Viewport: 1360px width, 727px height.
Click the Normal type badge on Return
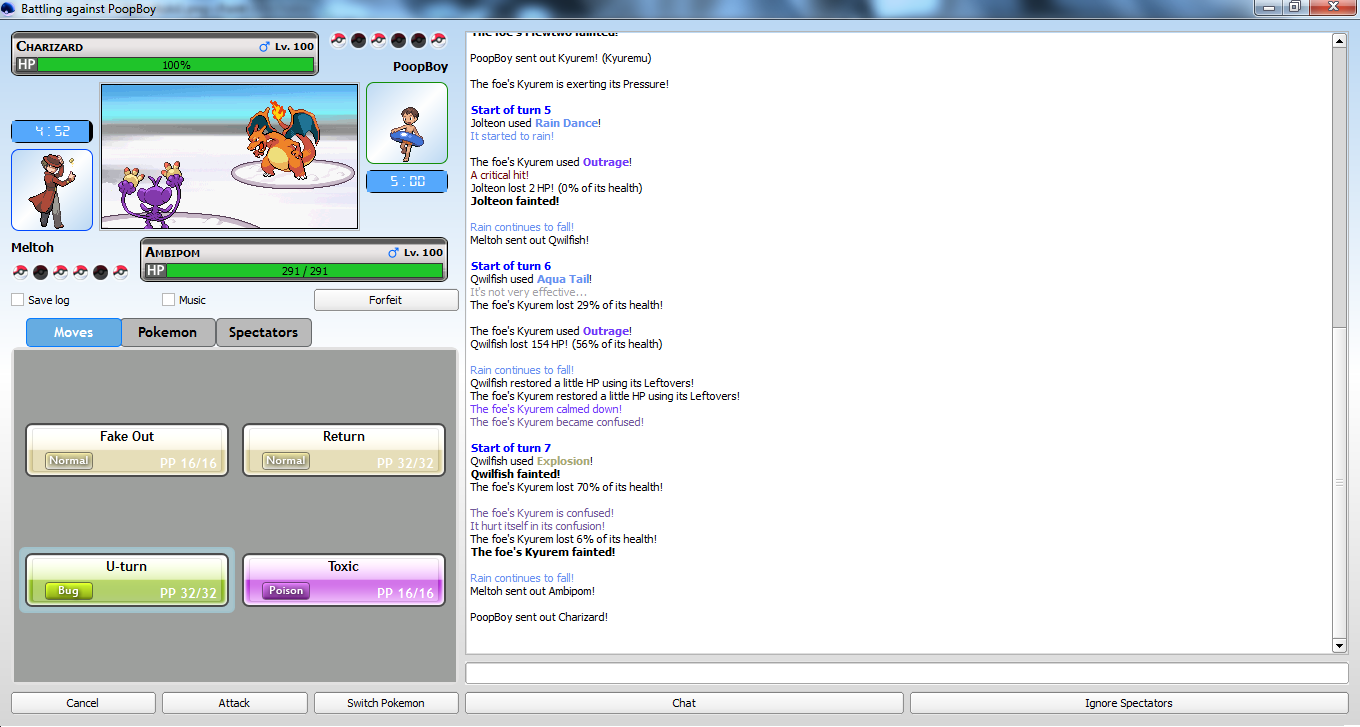[286, 461]
